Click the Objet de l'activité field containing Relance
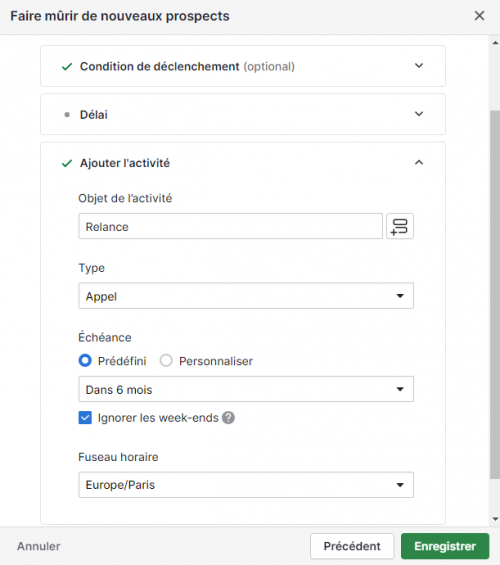Viewport: 500px width, 565px height. 231,226
